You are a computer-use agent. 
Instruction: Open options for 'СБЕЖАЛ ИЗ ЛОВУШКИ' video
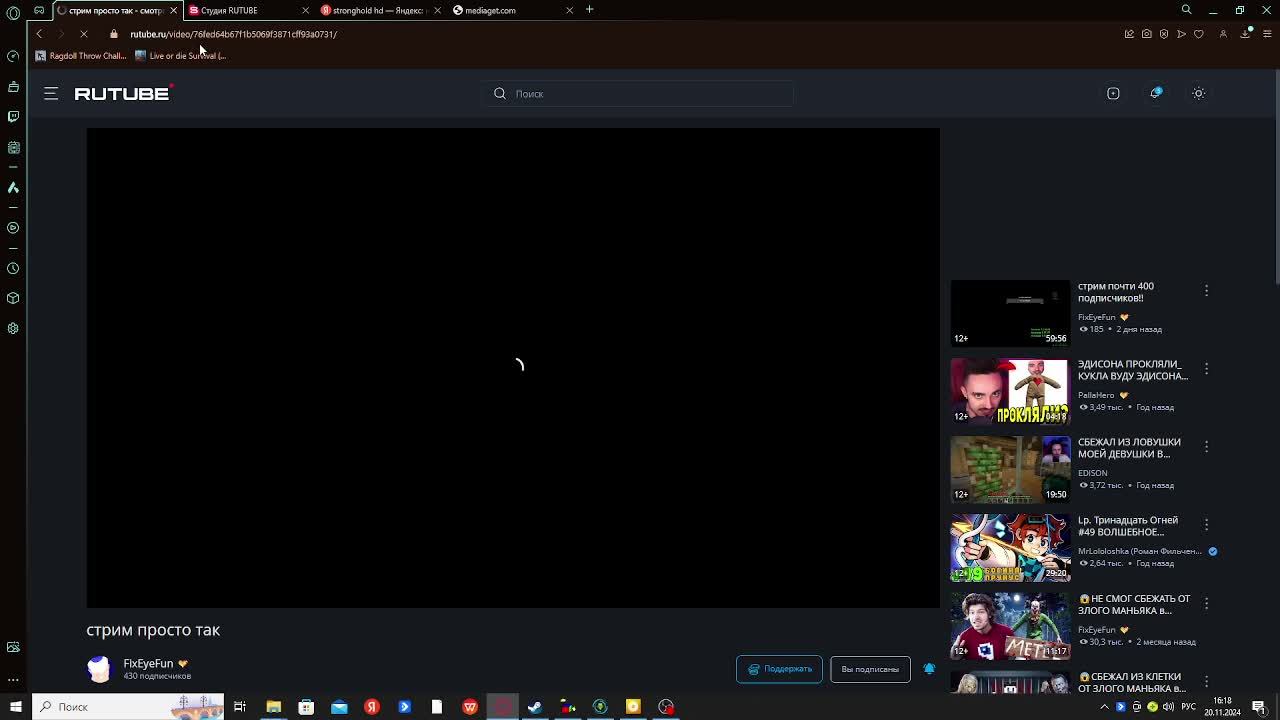pos(1206,446)
